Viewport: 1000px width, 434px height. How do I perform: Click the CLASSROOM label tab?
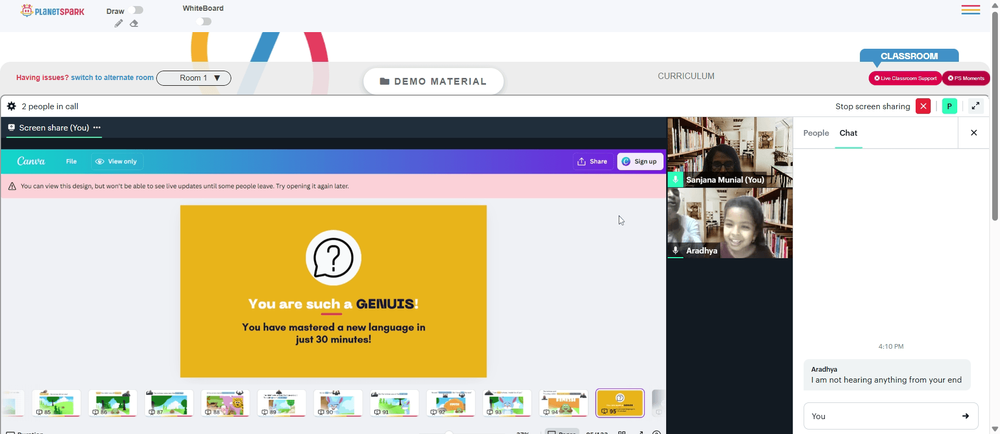909,56
